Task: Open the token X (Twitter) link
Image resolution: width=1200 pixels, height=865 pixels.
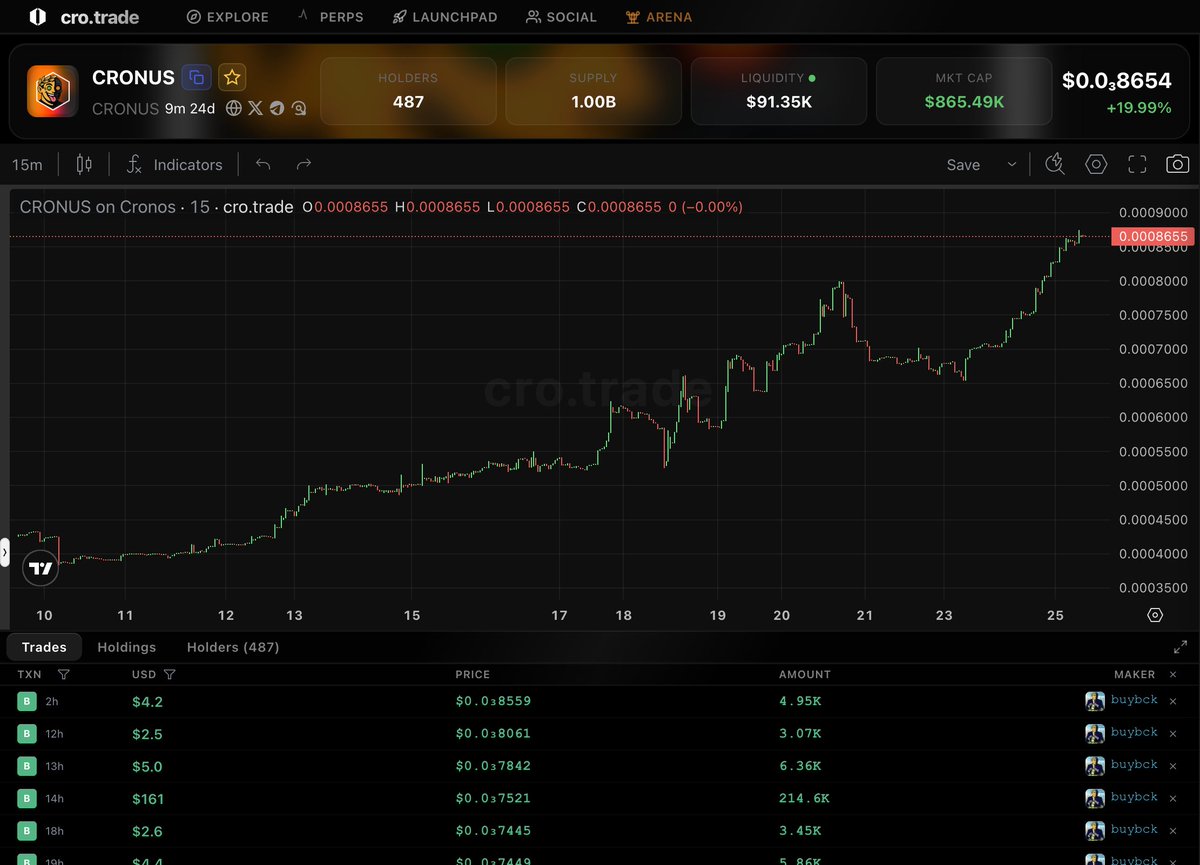Action: point(255,108)
